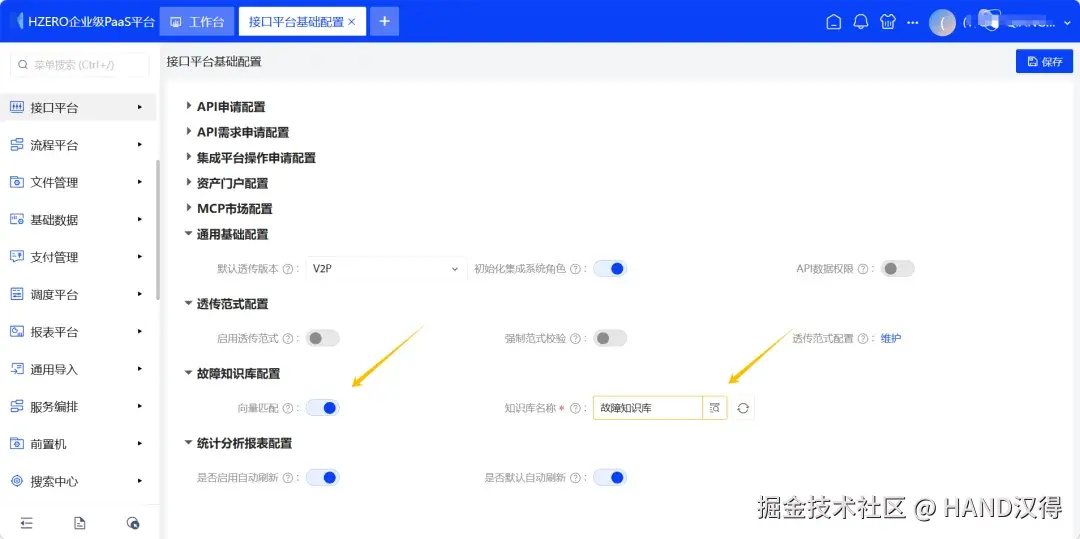
Task: Click the notification bell icon
Action: coord(860,22)
